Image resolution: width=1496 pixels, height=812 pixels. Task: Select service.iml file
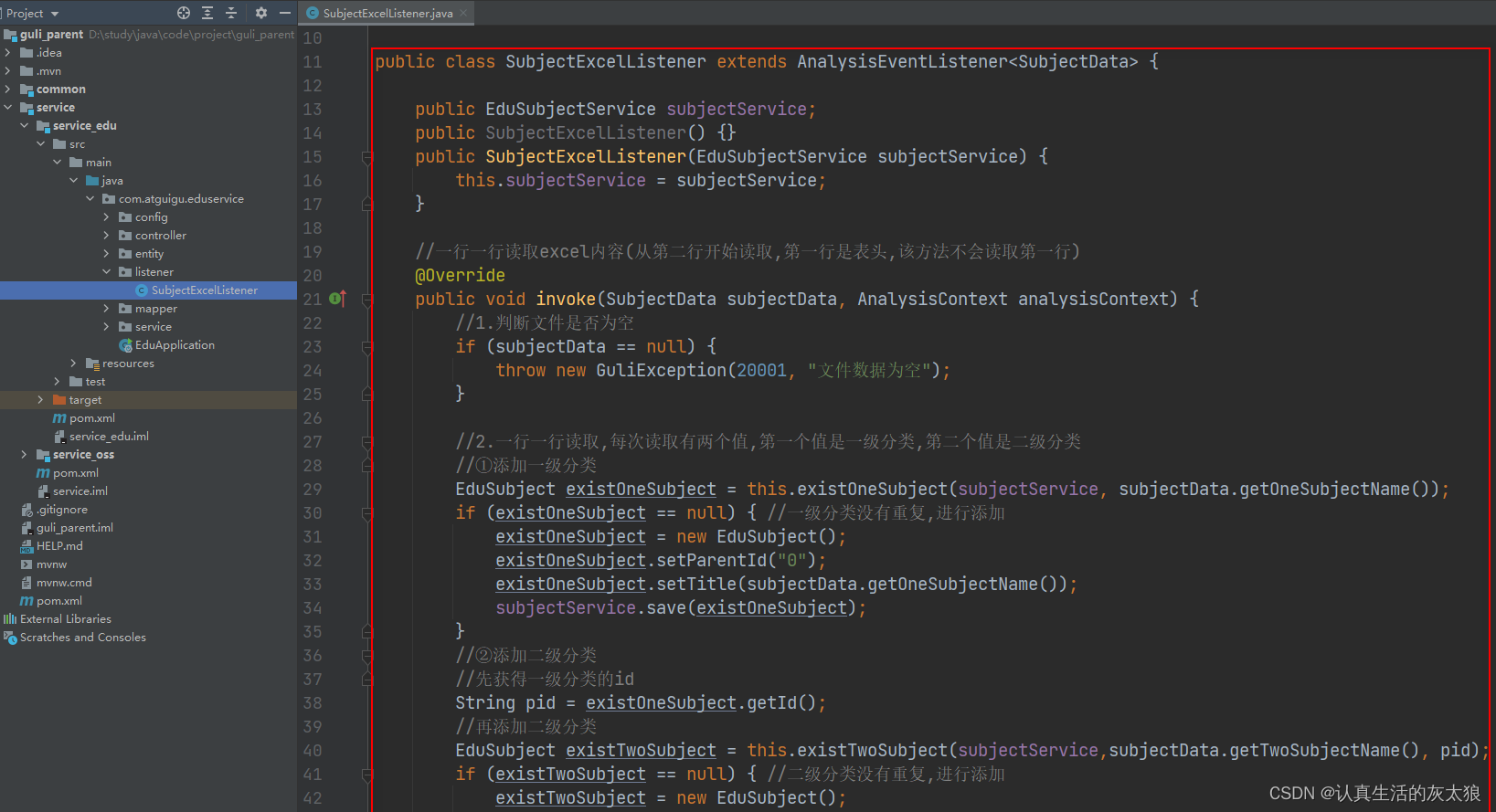pyautogui.click(x=80, y=491)
